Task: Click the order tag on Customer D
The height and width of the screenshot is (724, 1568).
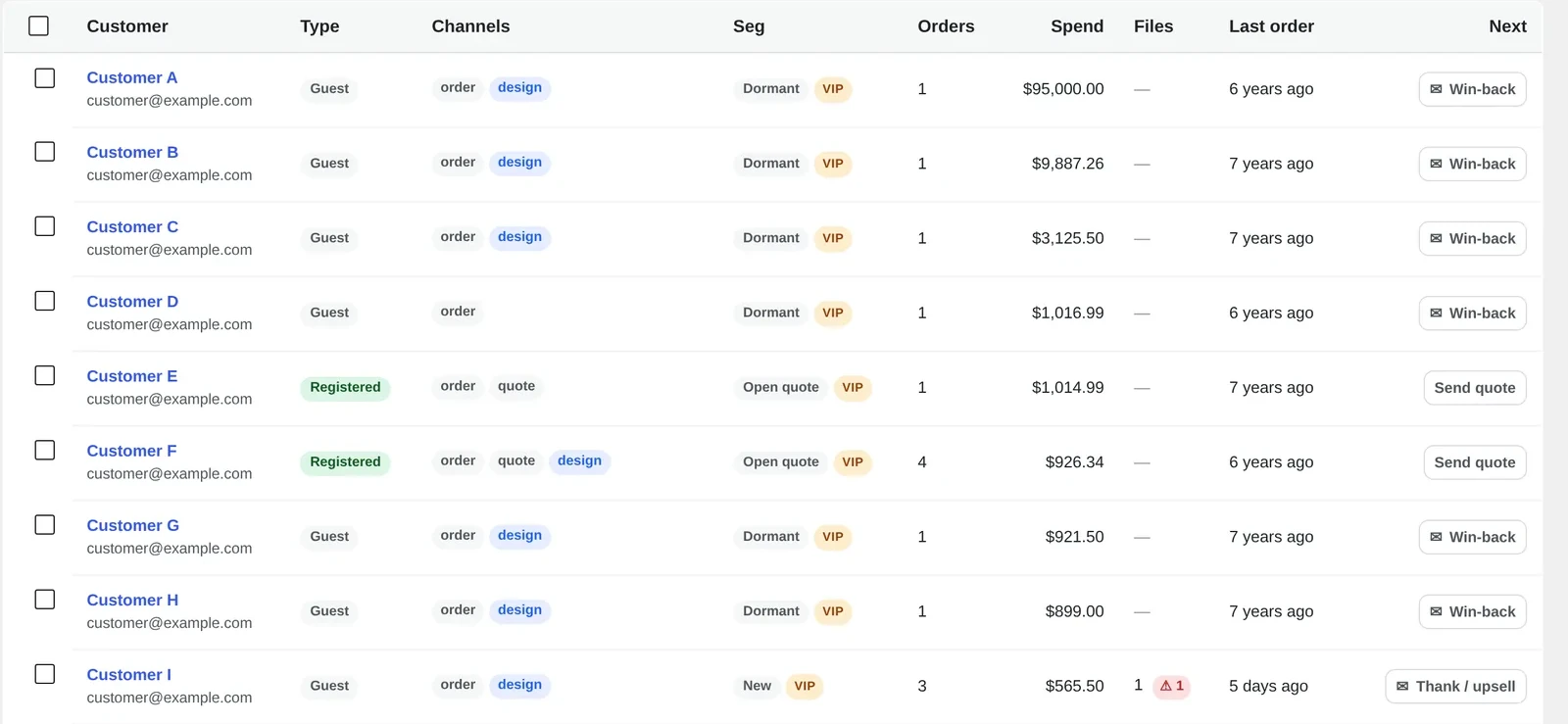Action: [x=458, y=312]
